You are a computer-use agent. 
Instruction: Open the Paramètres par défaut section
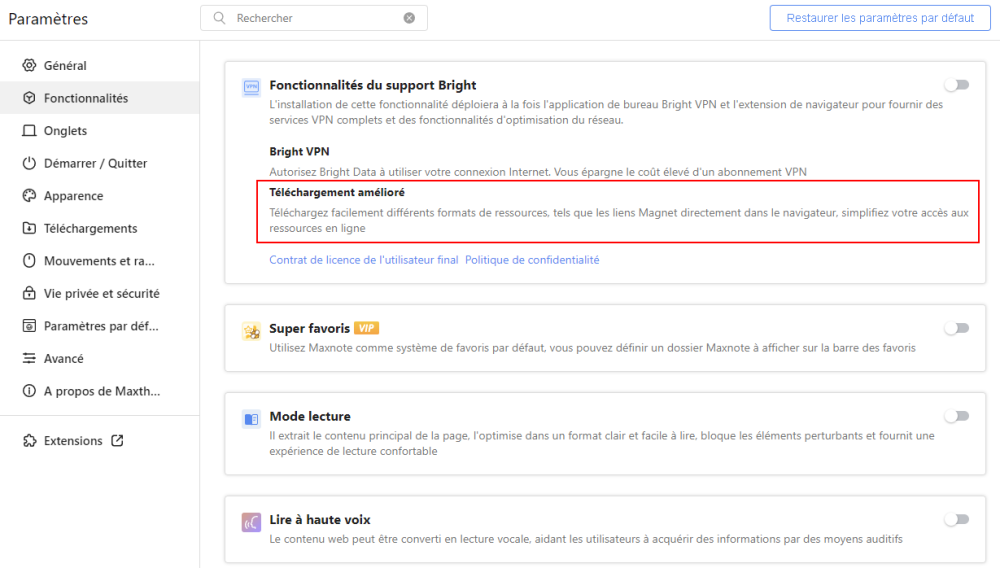click(x=101, y=326)
